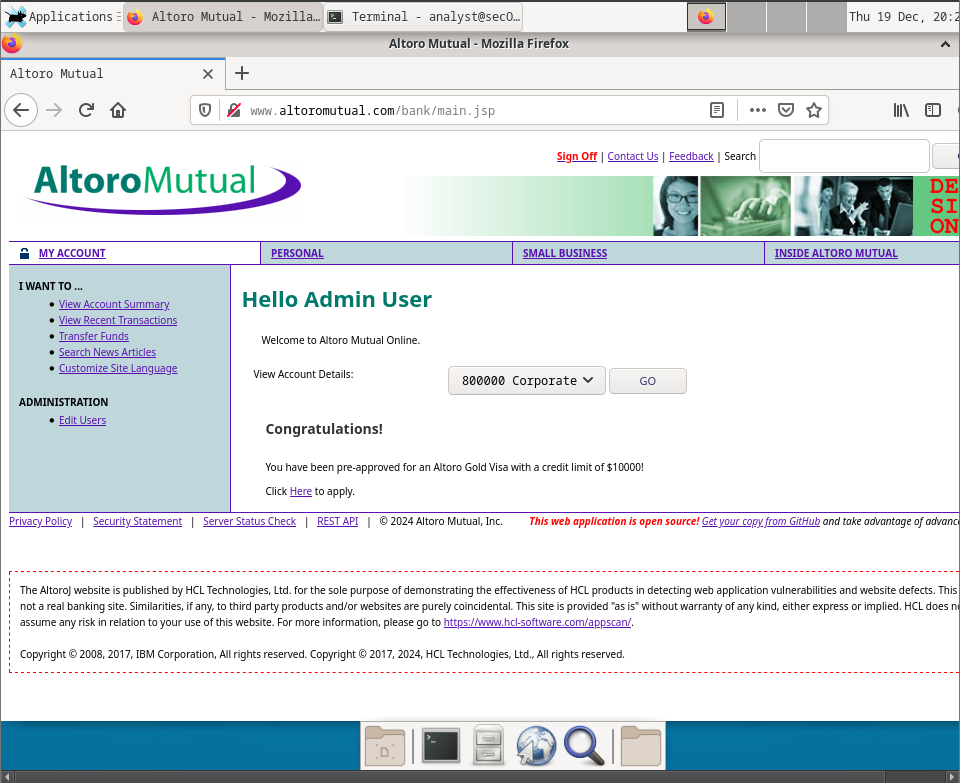960x783 pixels.
Task: Focus the site Search text field
Action: pyautogui.click(x=844, y=156)
